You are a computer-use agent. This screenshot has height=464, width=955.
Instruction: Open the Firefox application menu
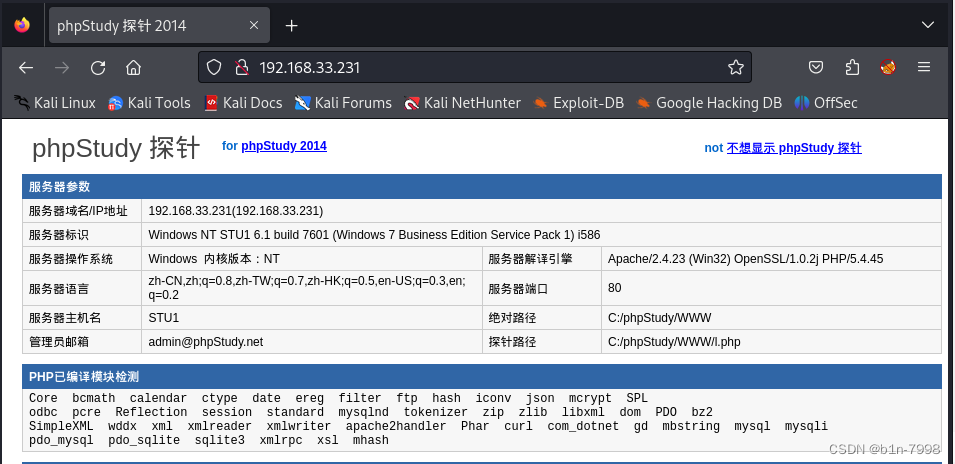[924, 67]
